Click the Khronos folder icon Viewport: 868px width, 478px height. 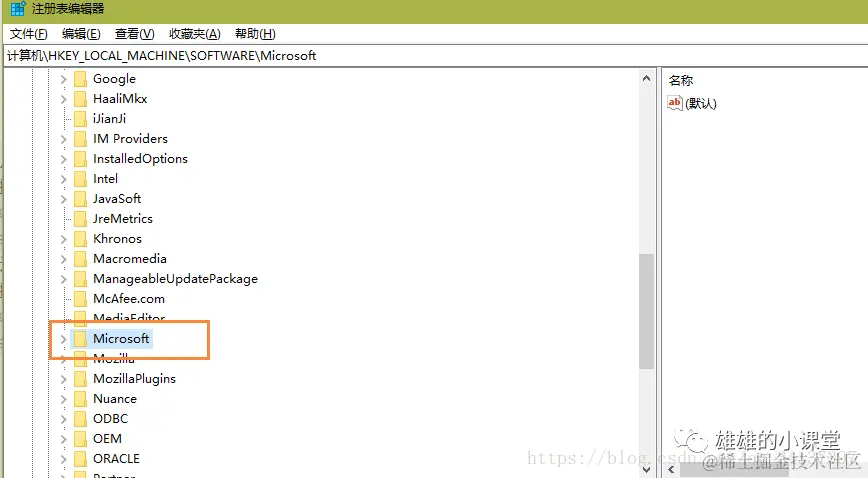click(x=80, y=239)
